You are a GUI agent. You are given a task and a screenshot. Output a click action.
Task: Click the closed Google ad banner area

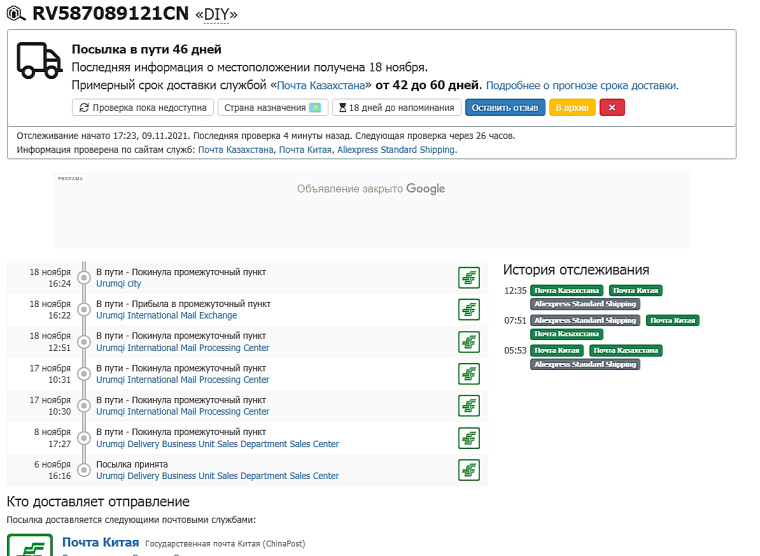tap(371, 210)
